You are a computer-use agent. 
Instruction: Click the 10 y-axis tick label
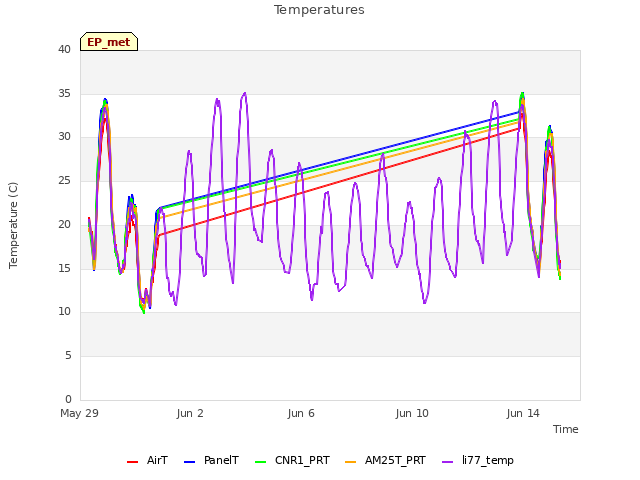[x=64, y=311]
